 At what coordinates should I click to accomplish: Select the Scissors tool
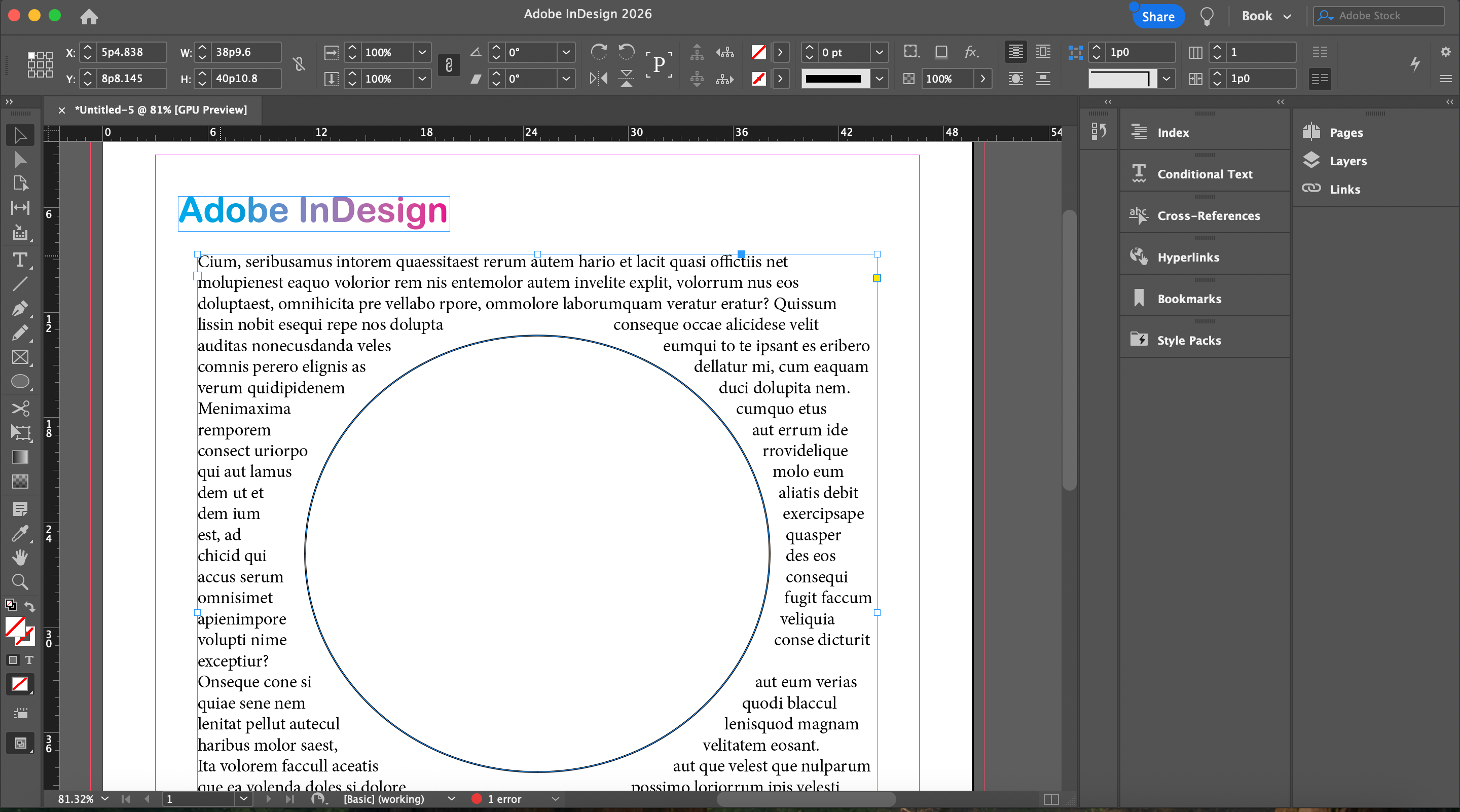coord(20,408)
